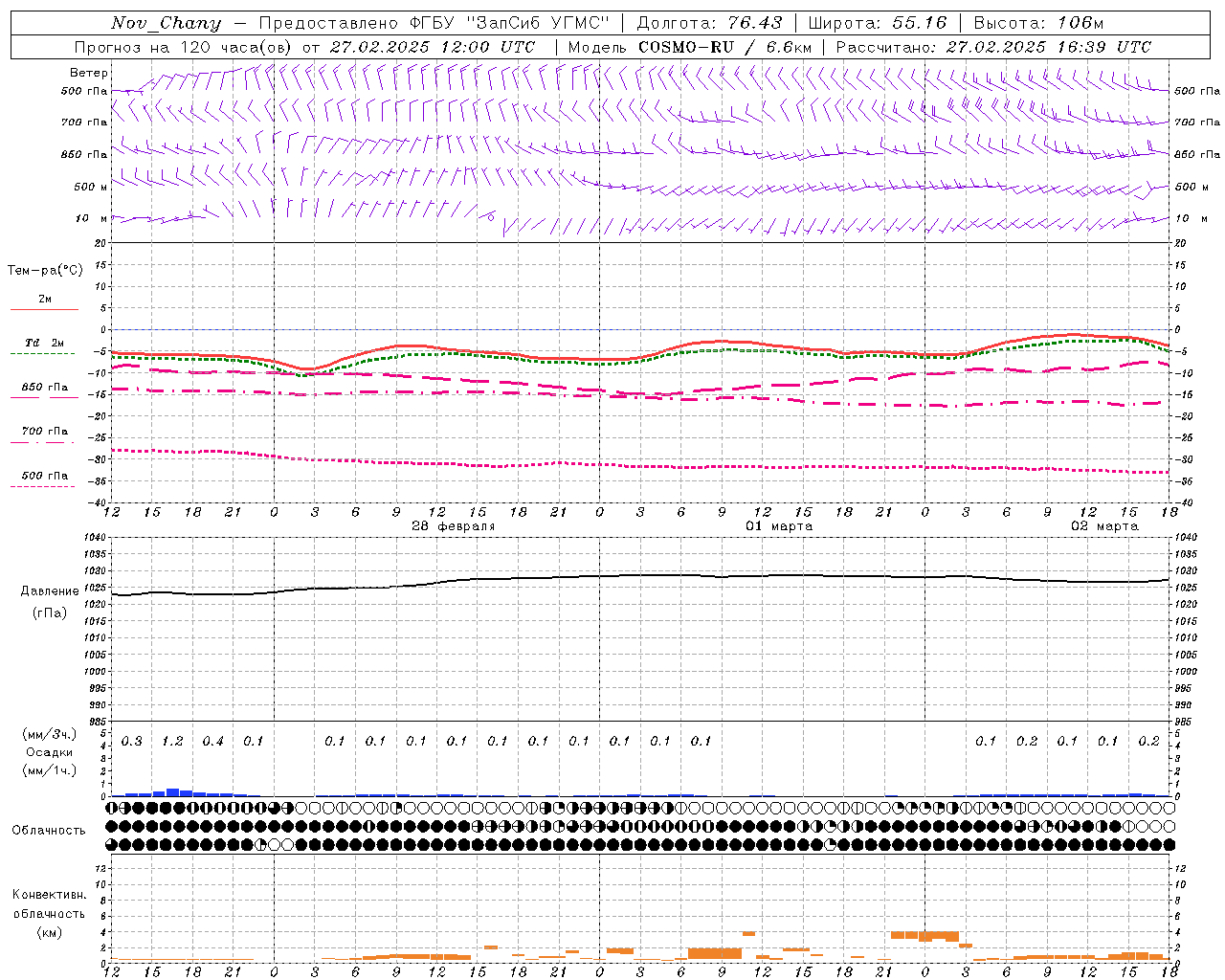Click the "Давление" pressure panel label
The image size is (1225, 980).
(x=50, y=591)
